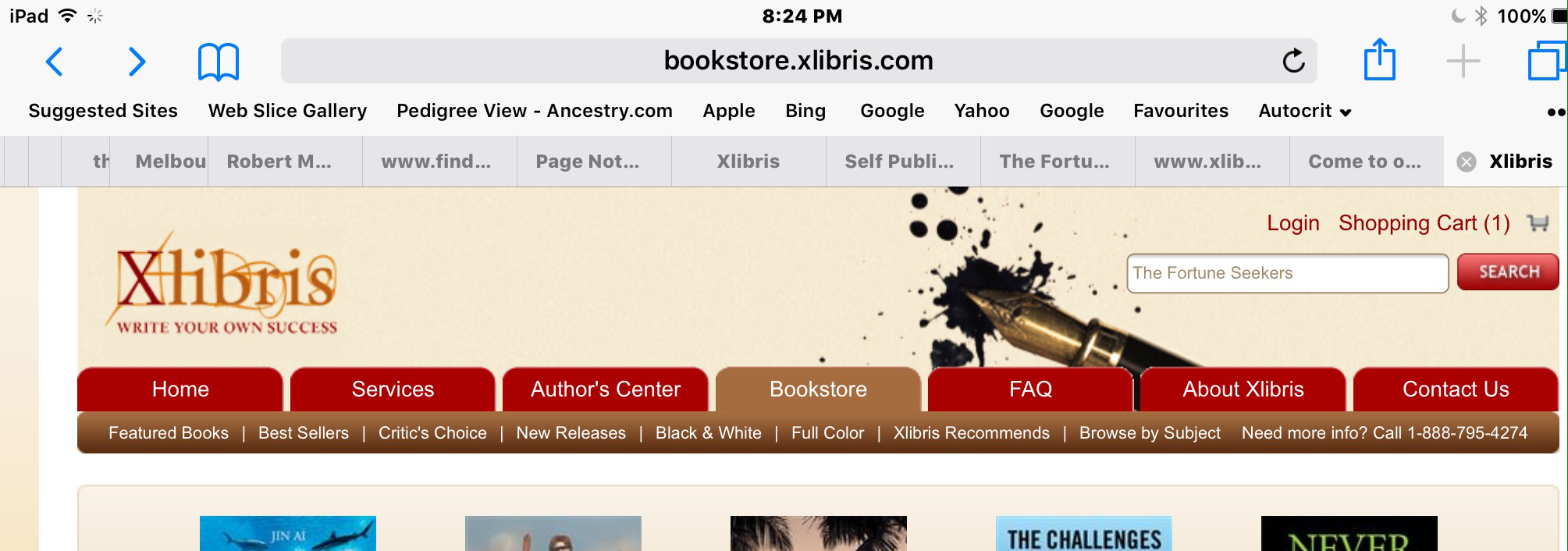The height and width of the screenshot is (551, 1568).
Task: Open the Login link
Action: pyautogui.click(x=1292, y=223)
